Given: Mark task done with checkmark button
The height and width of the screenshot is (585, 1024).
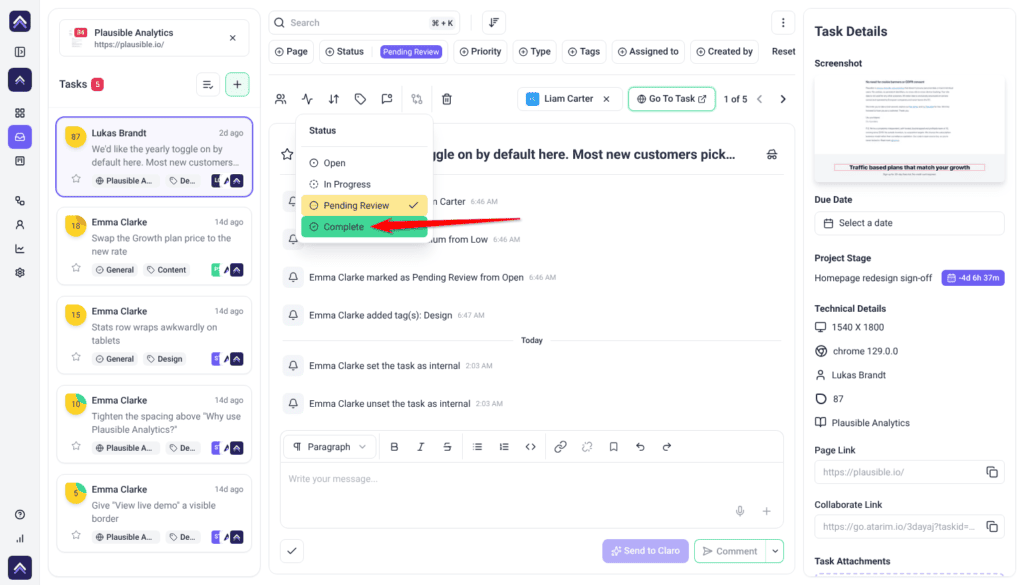Looking at the screenshot, I should pyautogui.click(x=292, y=551).
